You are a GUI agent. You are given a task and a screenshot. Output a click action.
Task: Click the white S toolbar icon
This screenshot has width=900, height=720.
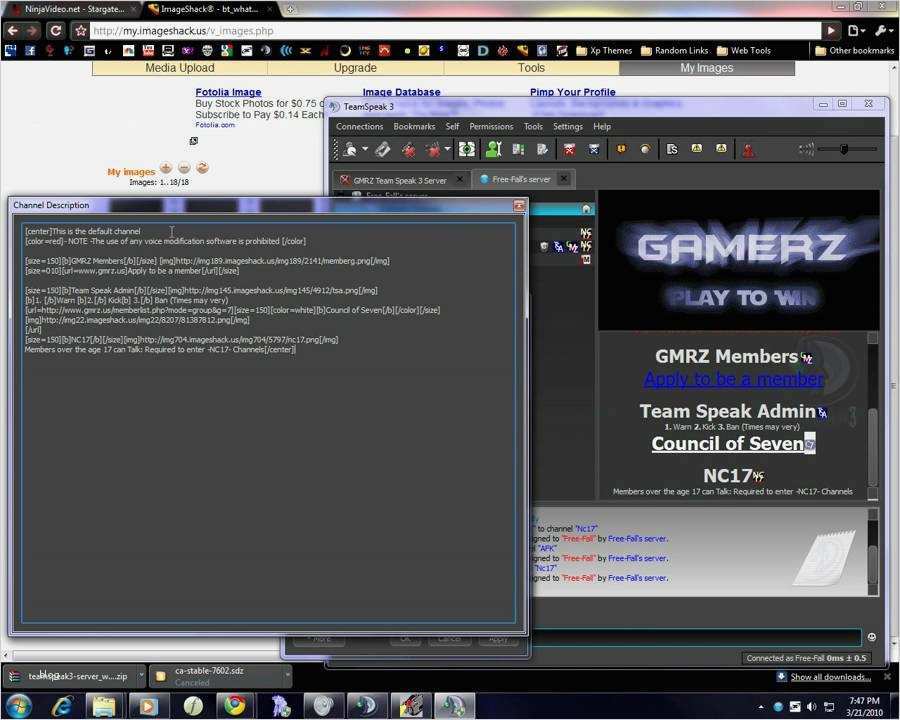pos(672,150)
